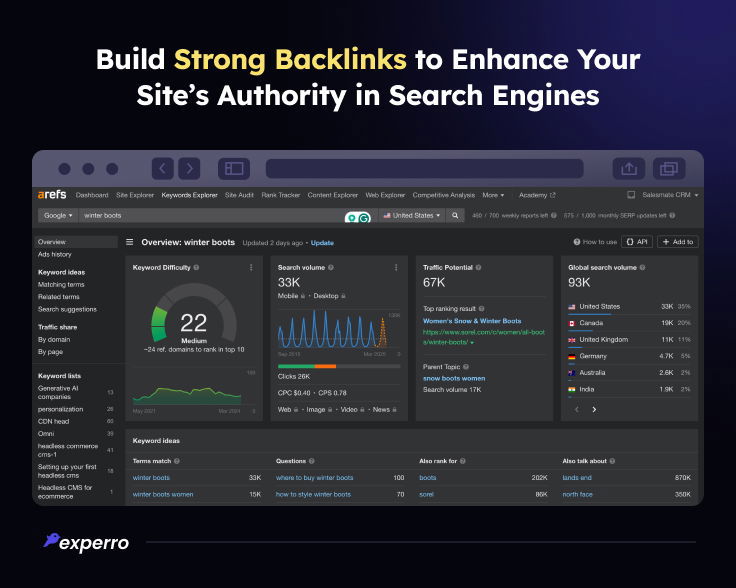Screen dimensions: 736x588
Task: Open the Google search engine dropdown
Action: pyautogui.click(x=58, y=215)
